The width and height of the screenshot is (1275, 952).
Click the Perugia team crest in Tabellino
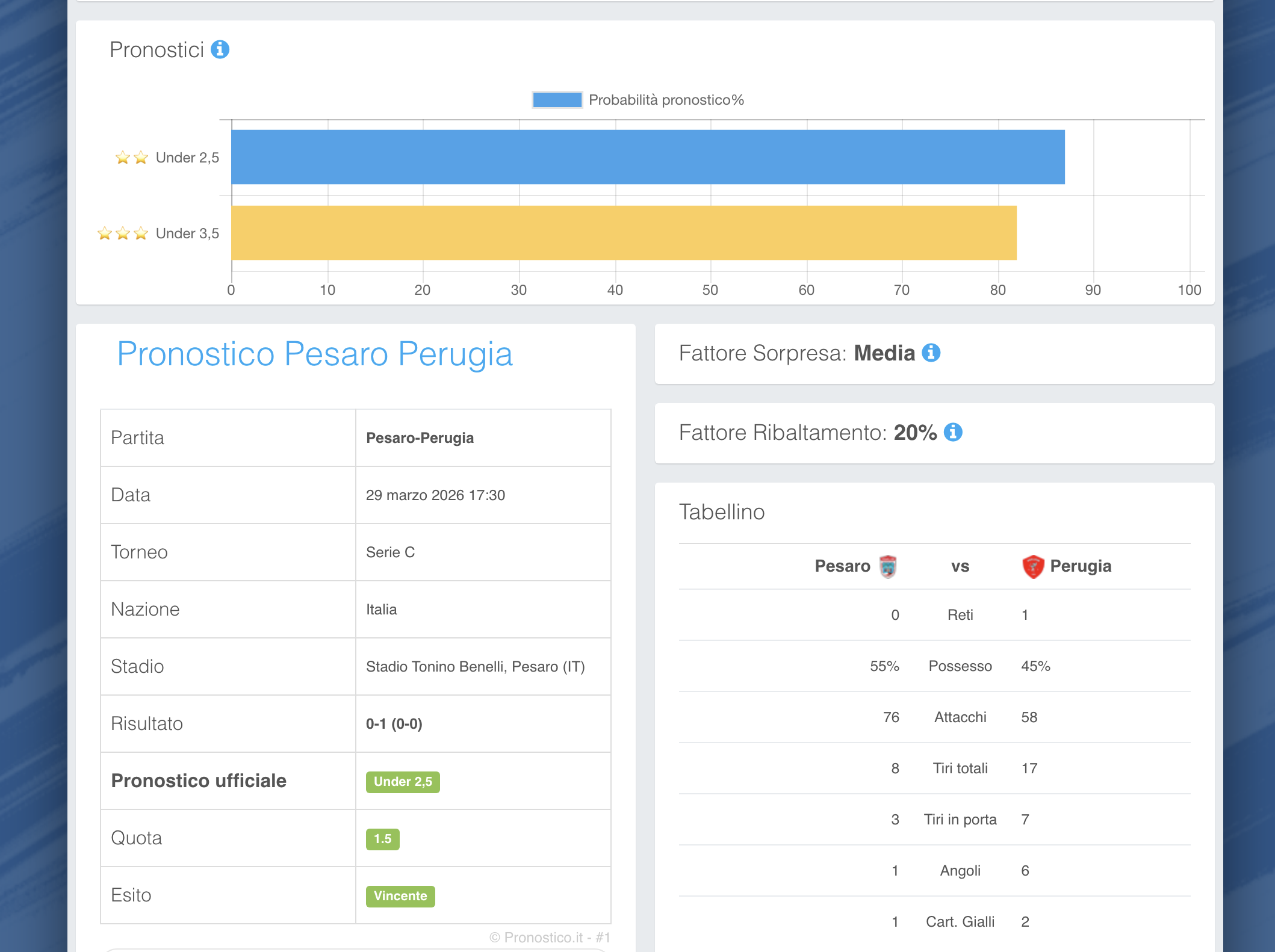[x=1033, y=566]
